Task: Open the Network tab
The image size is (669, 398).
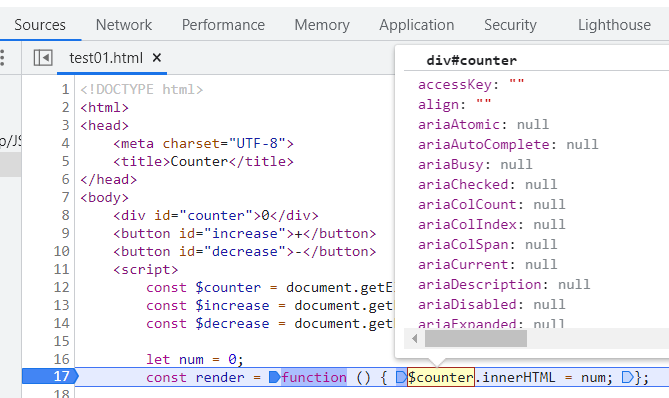Action: (x=124, y=25)
